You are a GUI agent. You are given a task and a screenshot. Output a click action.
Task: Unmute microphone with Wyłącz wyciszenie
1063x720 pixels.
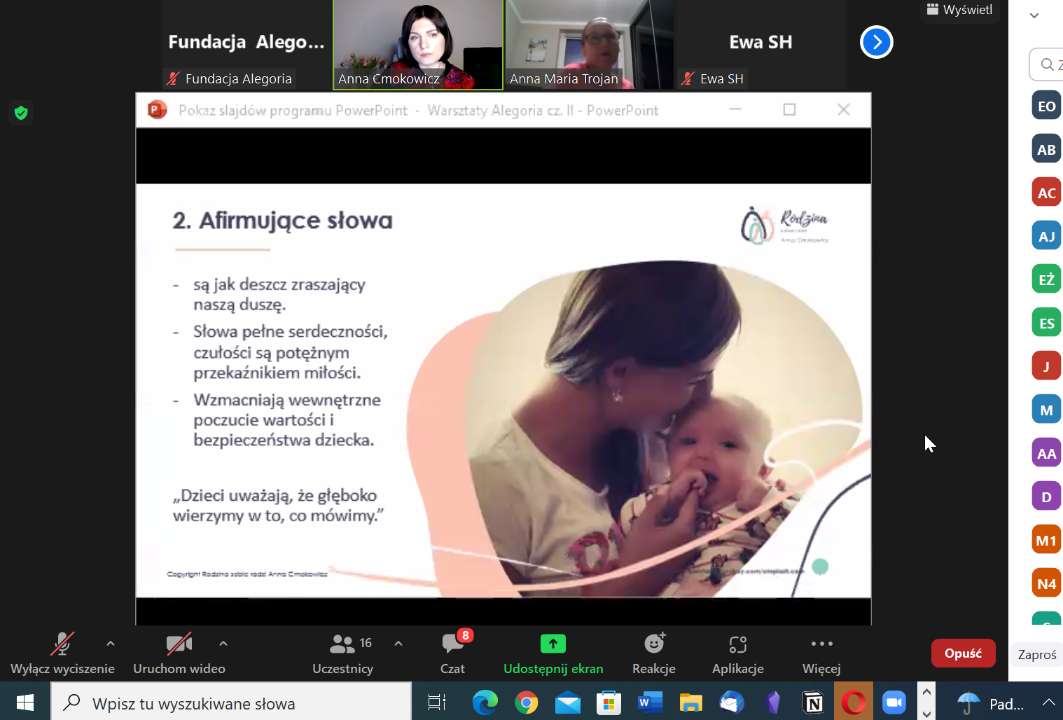(x=62, y=651)
